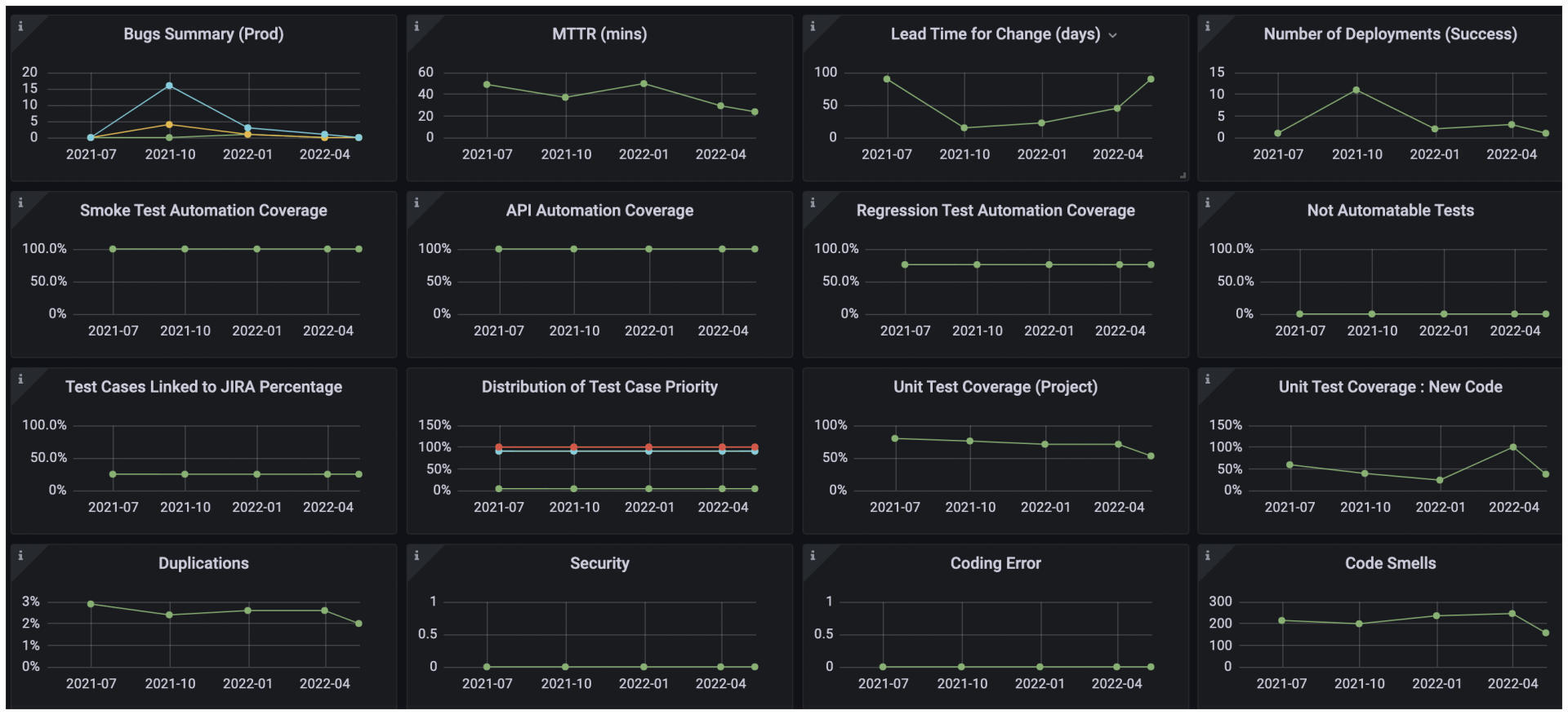Click the 2021-10 point in API Automation Coverage chart
The image size is (1568, 715).
574,249
